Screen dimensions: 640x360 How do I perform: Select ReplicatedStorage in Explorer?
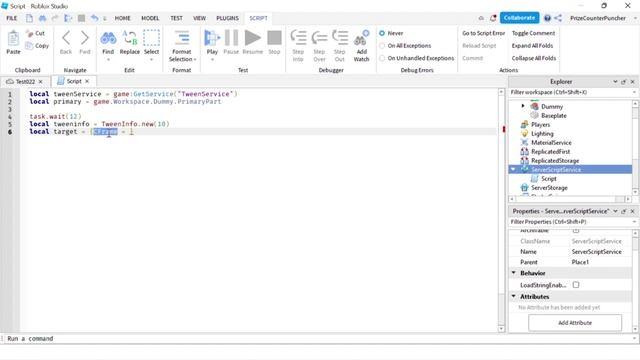coord(555,160)
